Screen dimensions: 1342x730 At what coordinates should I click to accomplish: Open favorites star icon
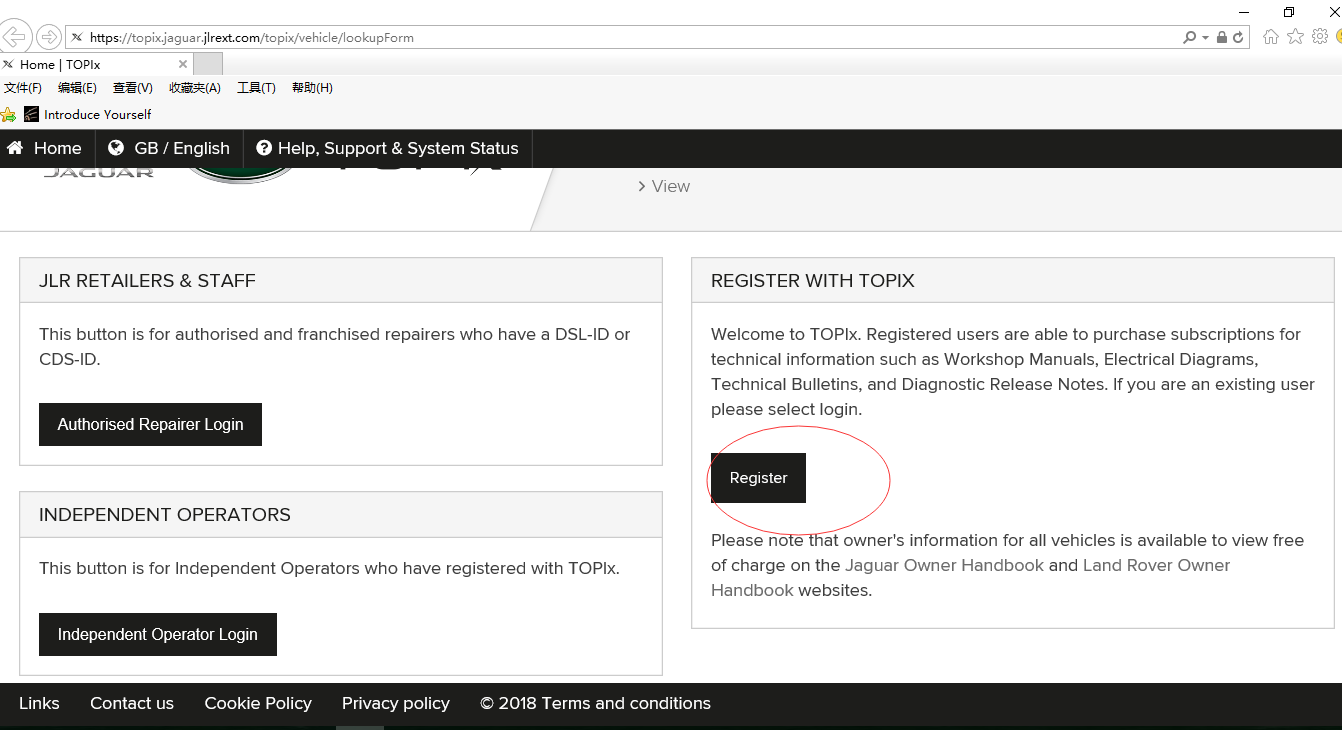click(x=1295, y=36)
